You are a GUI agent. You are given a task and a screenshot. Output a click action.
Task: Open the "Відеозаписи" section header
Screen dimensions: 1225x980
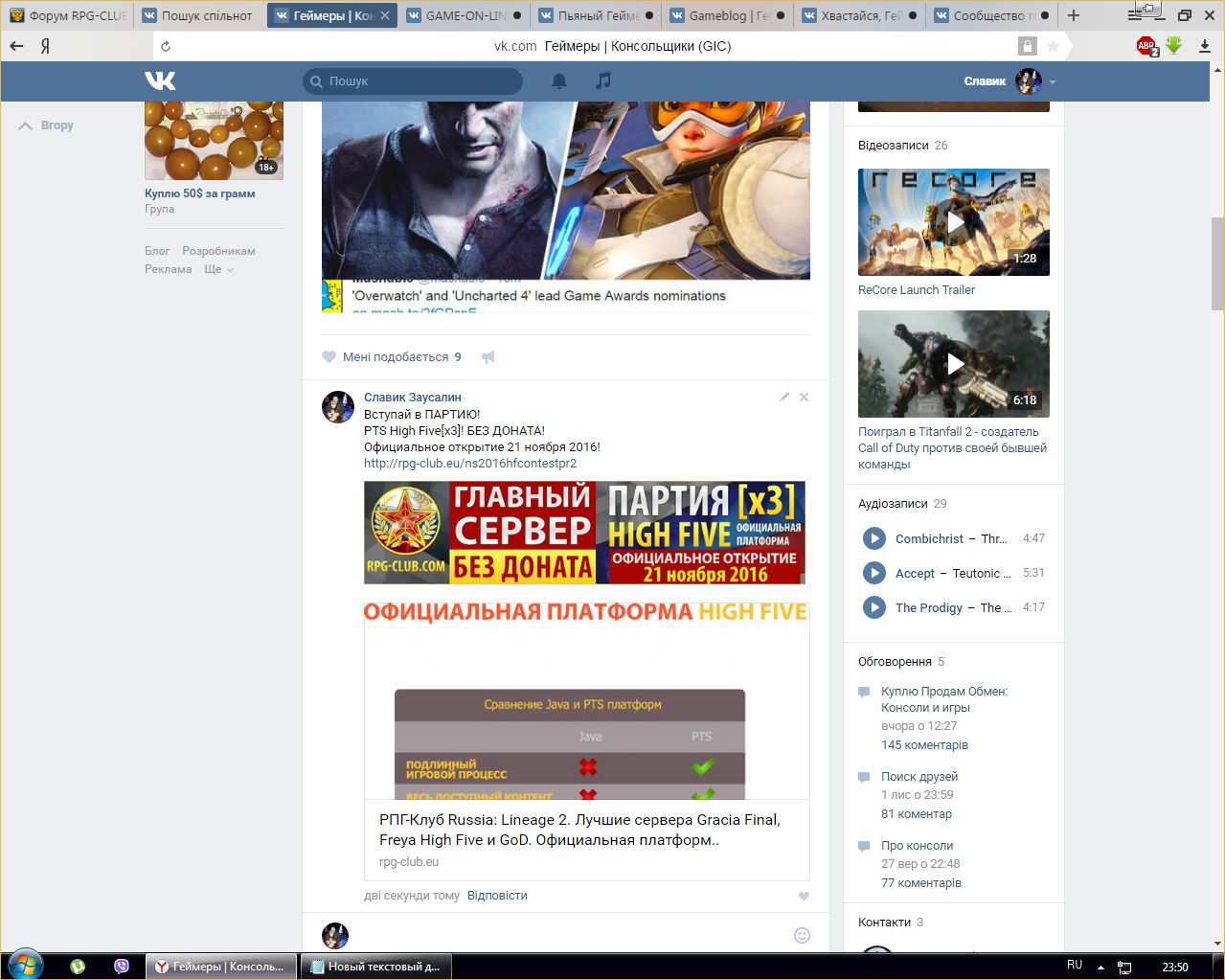pos(894,146)
